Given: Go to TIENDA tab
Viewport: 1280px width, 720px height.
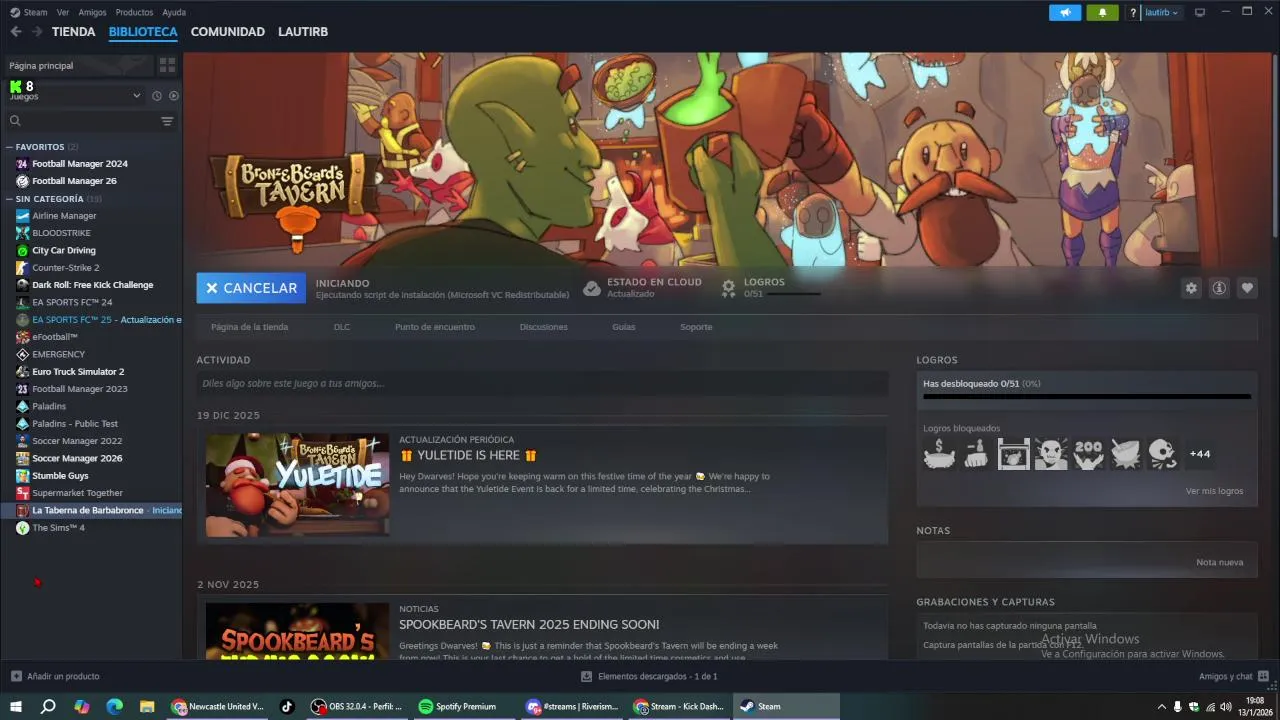Looking at the screenshot, I should (x=74, y=32).
